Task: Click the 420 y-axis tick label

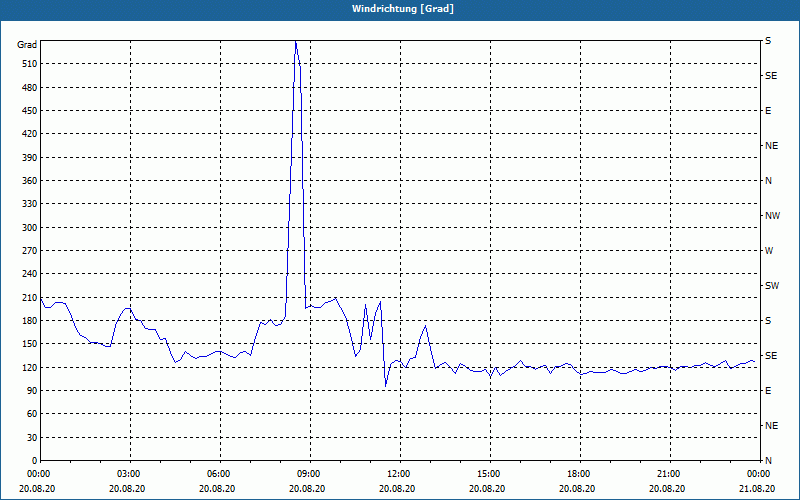Action: tap(31, 134)
